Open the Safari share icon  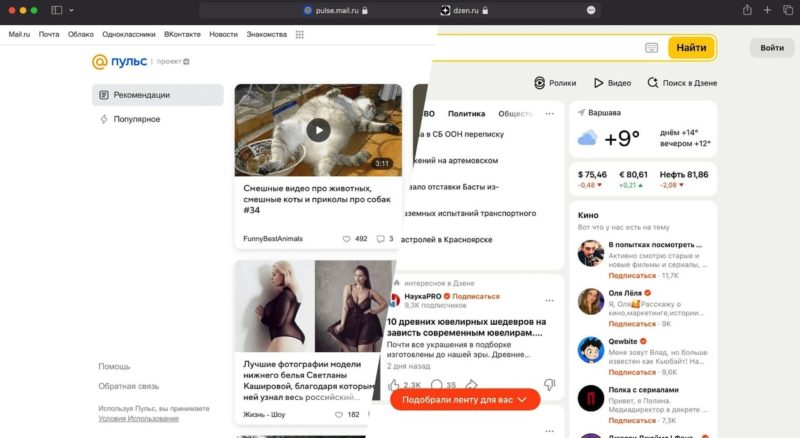tap(747, 10)
